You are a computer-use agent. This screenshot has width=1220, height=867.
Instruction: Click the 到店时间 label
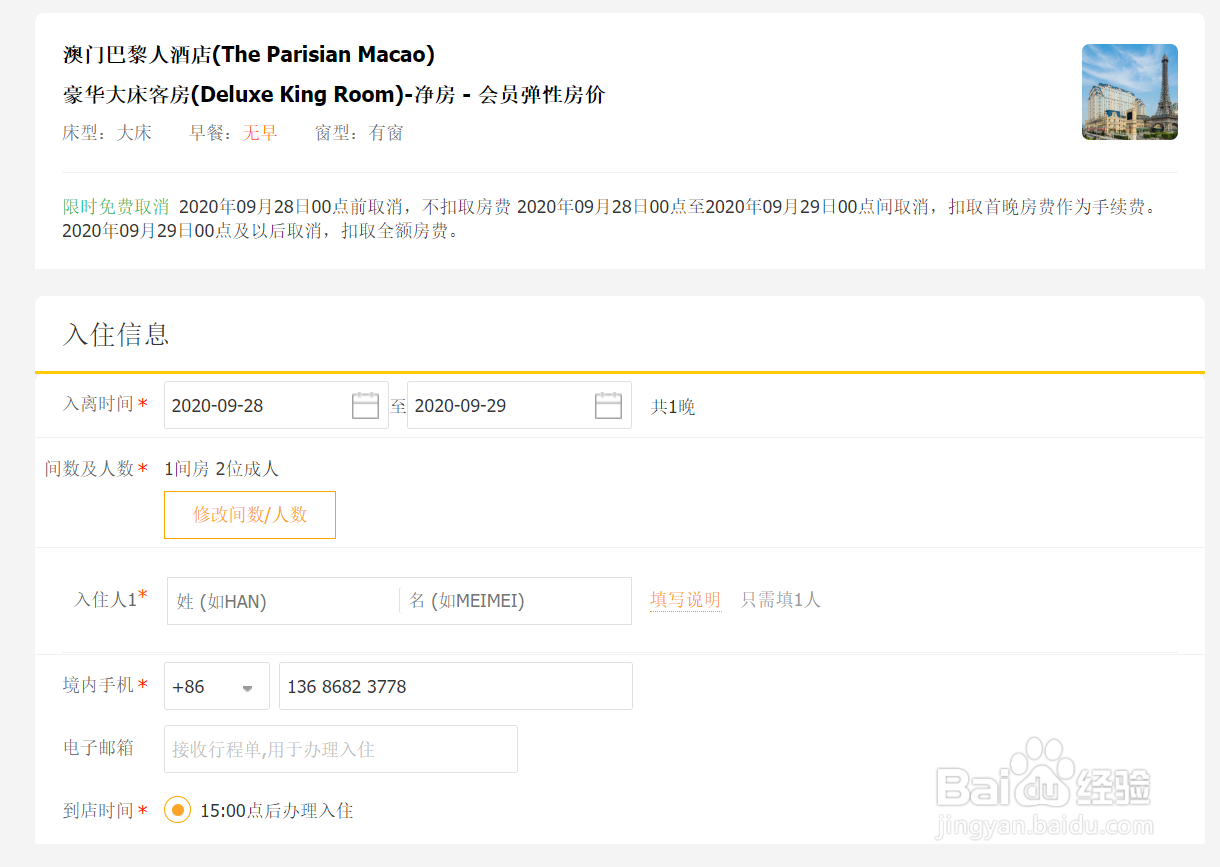click(98, 810)
